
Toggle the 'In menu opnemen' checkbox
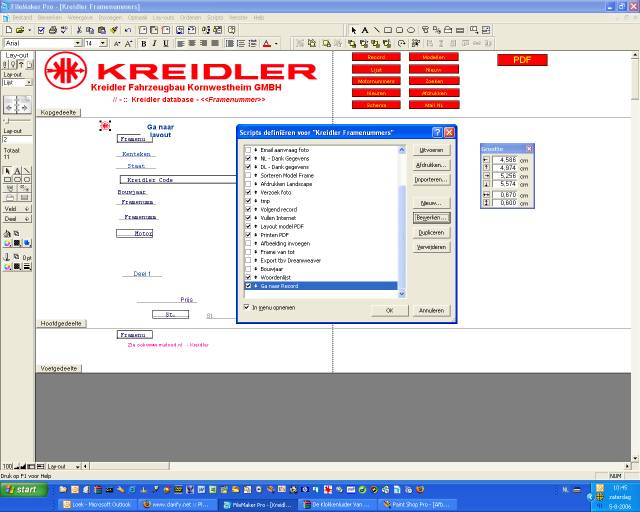(247, 307)
